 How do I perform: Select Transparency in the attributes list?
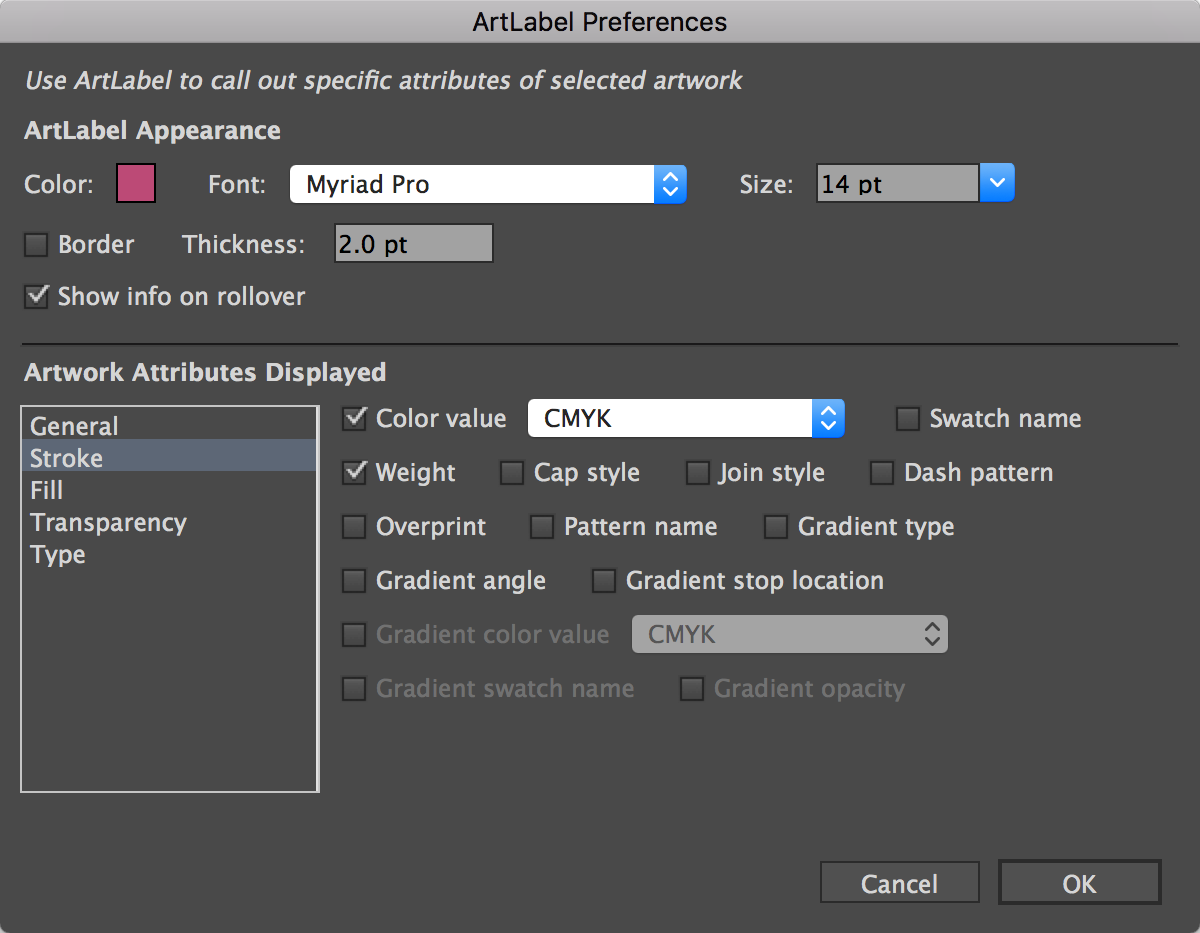[169, 522]
